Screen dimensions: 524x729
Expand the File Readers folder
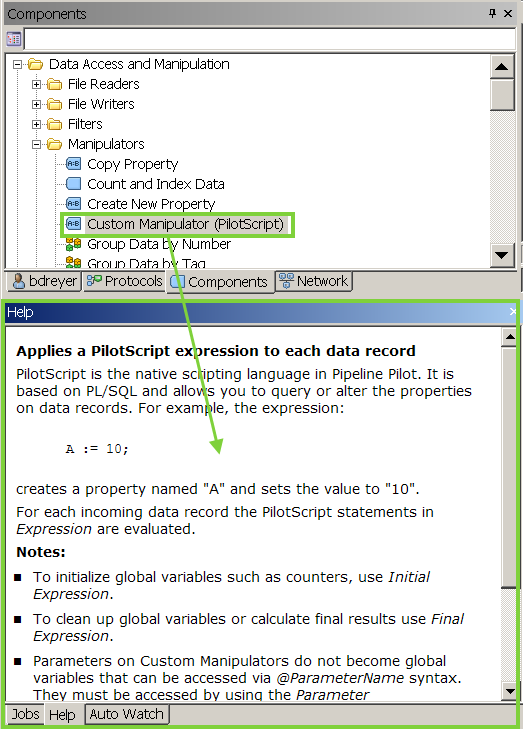(36, 84)
